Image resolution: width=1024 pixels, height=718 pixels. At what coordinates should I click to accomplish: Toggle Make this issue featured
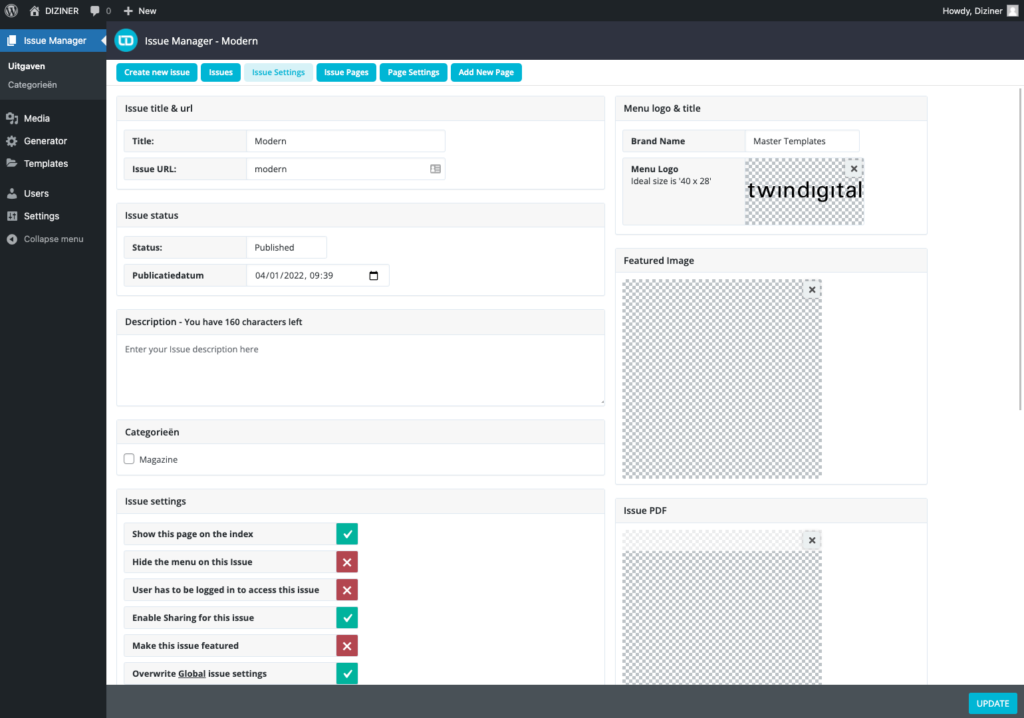(x=347, y=646)
